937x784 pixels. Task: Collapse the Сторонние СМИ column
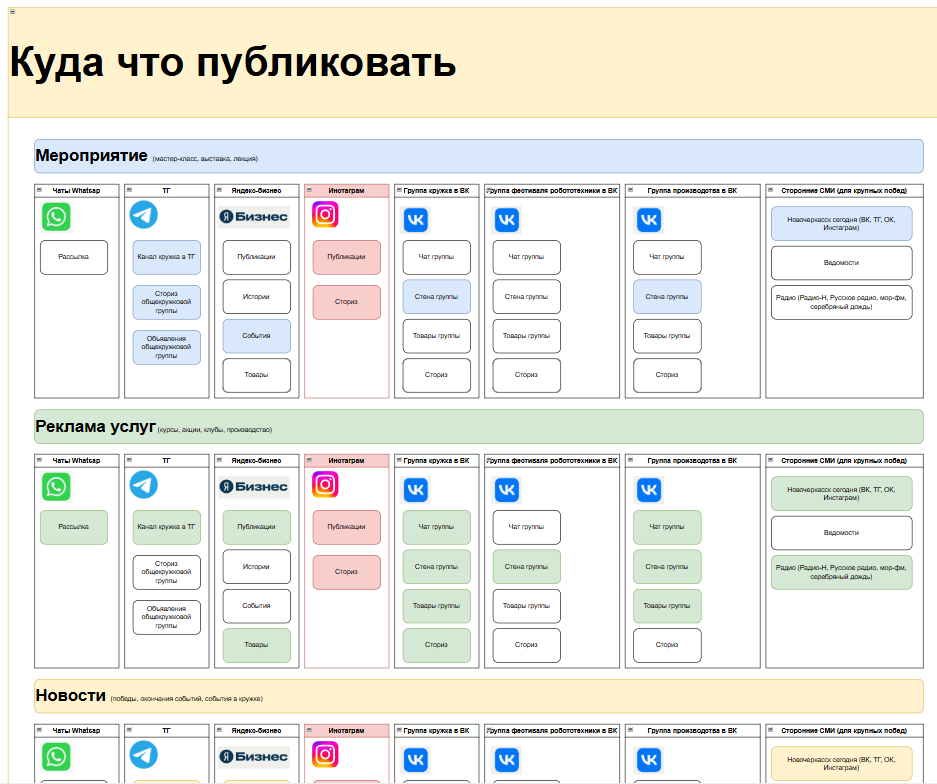pos(770,189)
